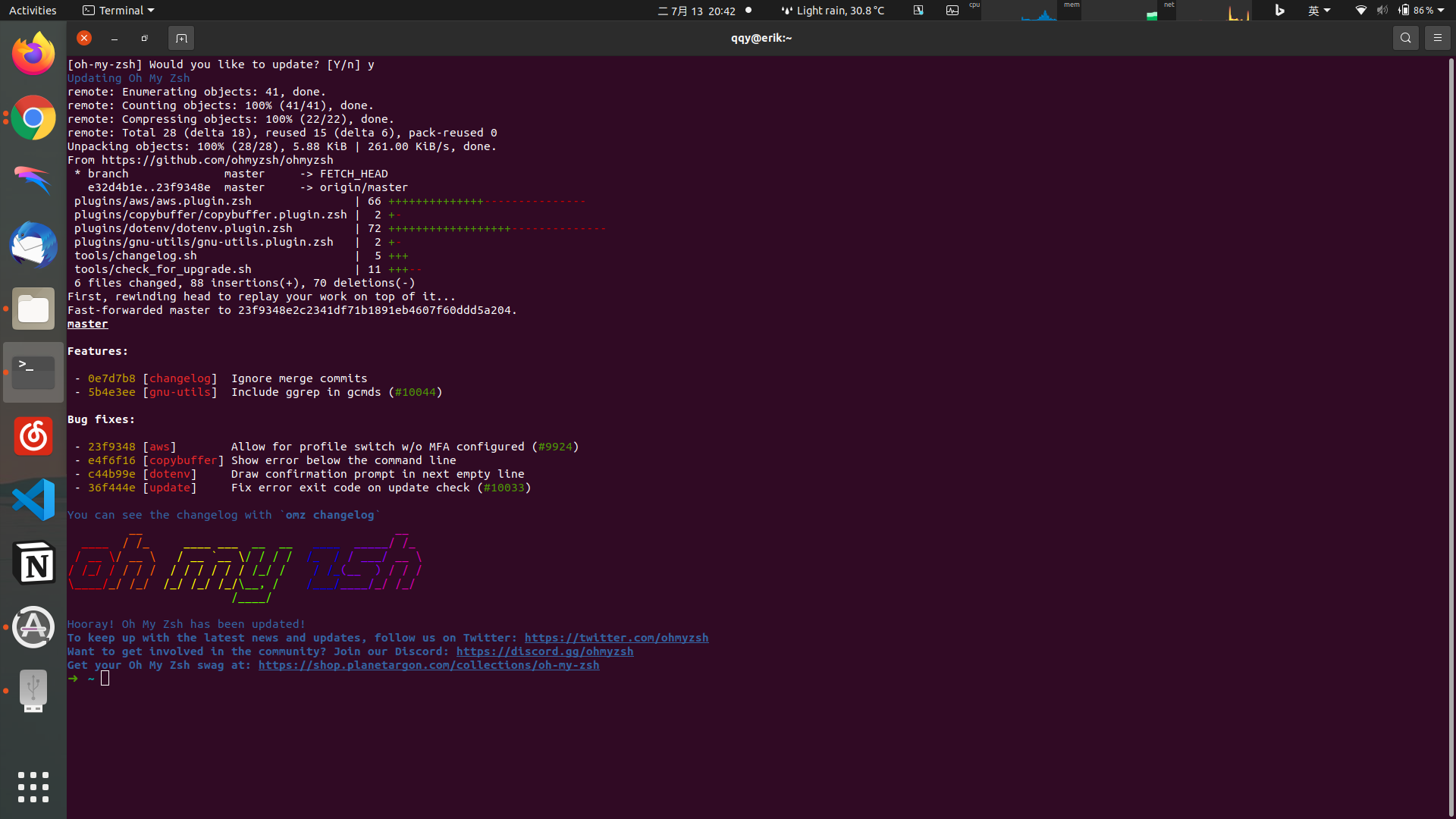Click tools/changelog.sh file name
Image resolution: width=1456 pixels, height=819 pixels.
[135, 256]
